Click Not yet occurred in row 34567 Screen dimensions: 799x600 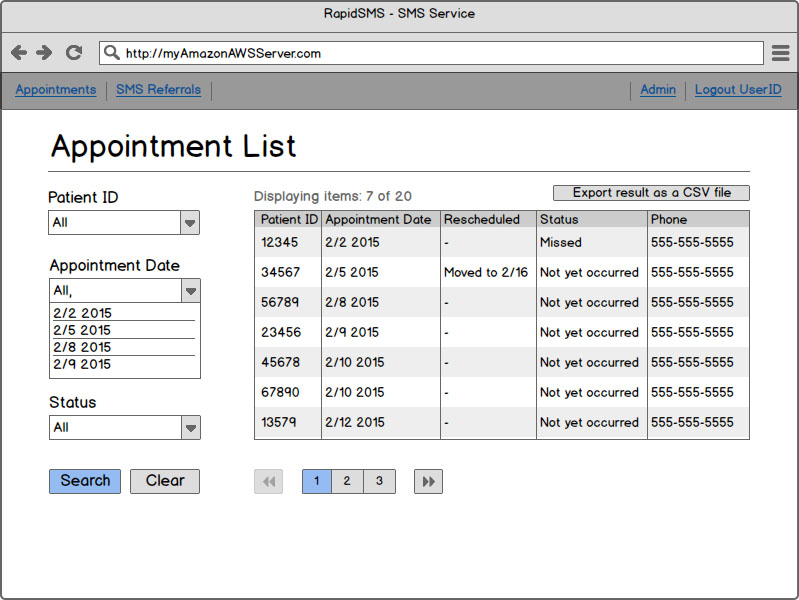(589, 272)
